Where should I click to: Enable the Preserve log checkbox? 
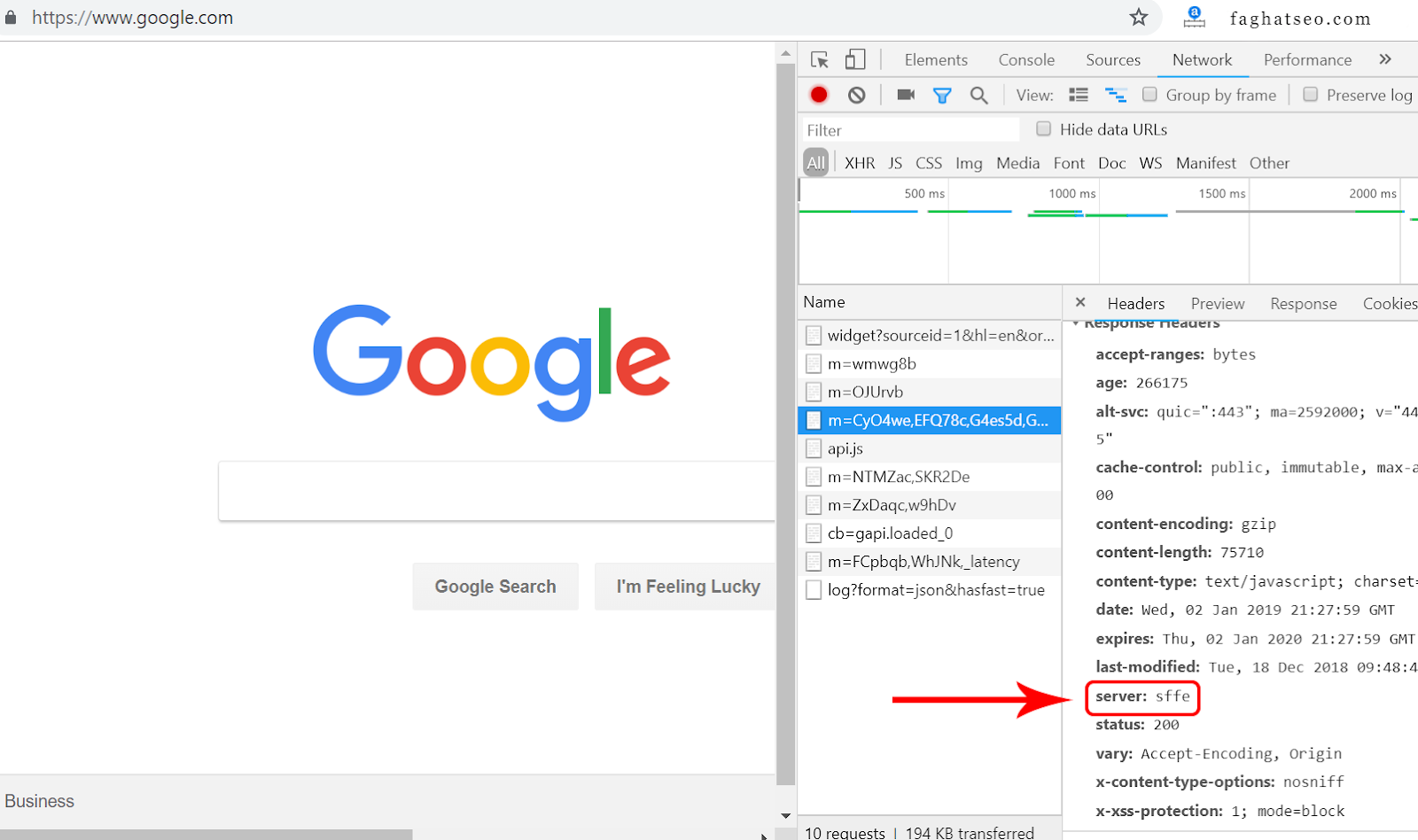(1311, 94)
